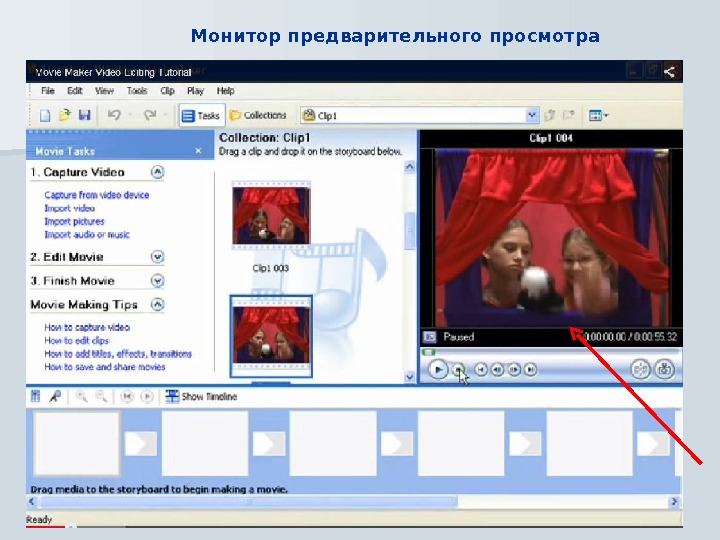Image resolution: width=720 pixels, height=540 pixels.
Task: Click collection pane scroll down arrow
Action: [x=410, y=377]
